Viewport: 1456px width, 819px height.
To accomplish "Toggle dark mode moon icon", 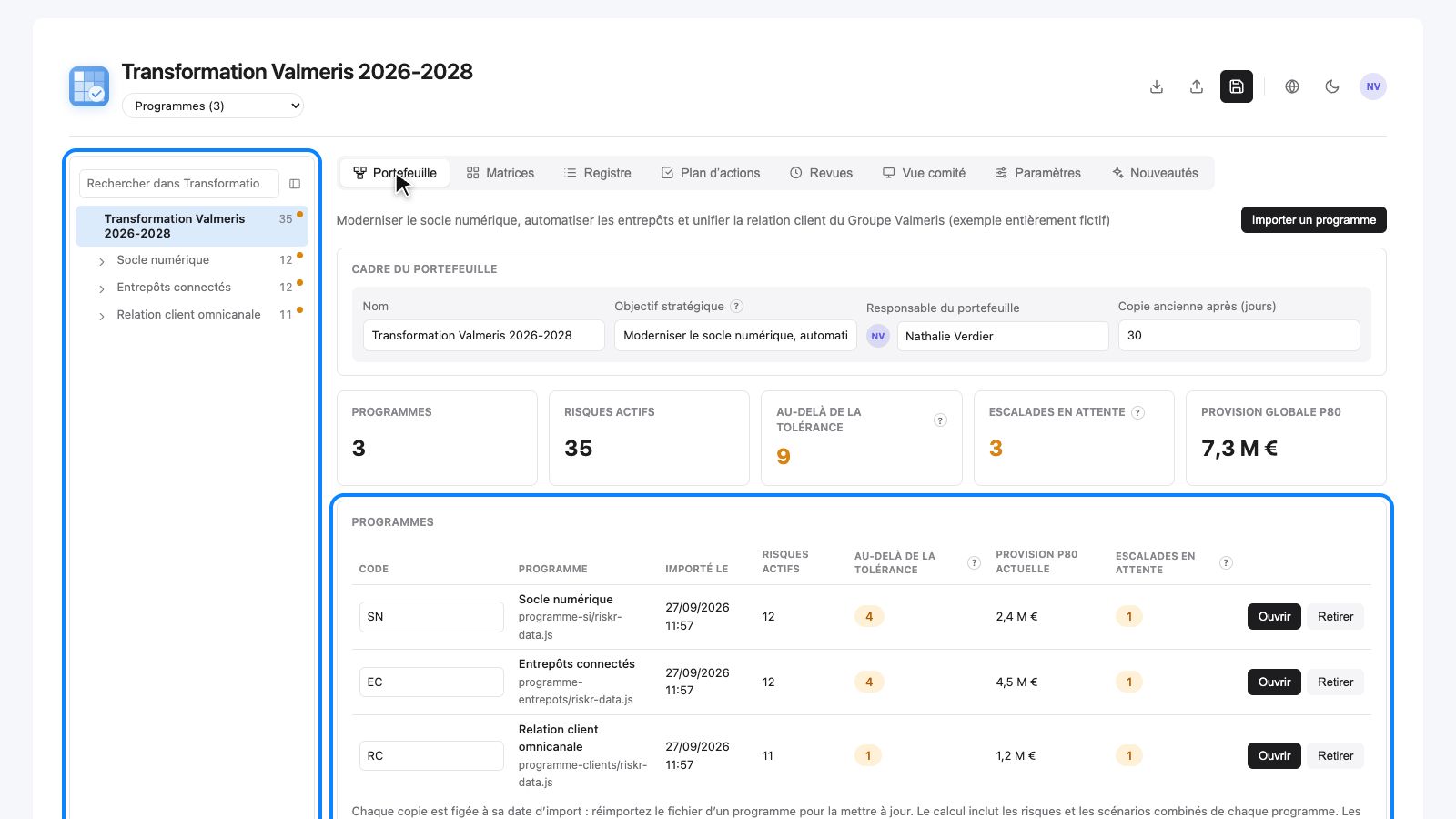I will tap(1332, 86).
